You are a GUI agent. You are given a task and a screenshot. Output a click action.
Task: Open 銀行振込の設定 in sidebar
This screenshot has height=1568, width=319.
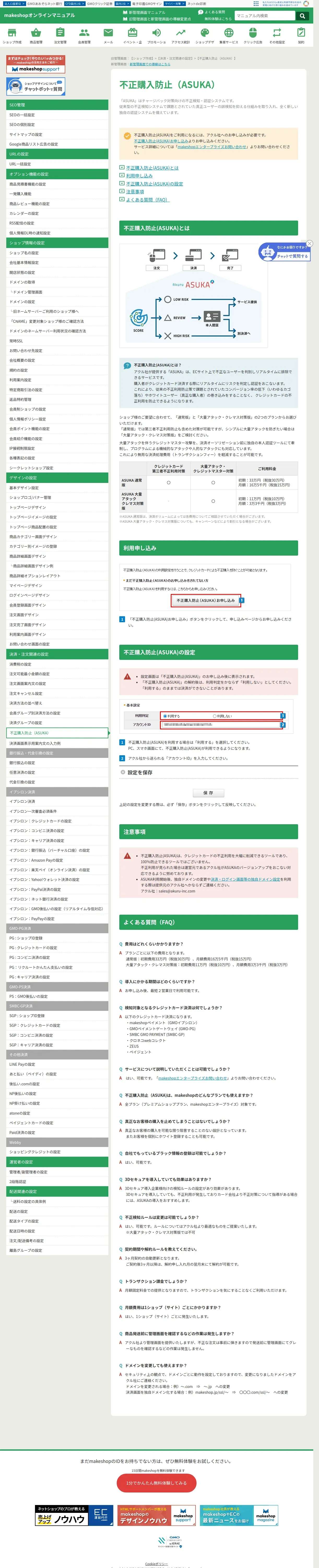pyautogui.click(x=57, y=763)
